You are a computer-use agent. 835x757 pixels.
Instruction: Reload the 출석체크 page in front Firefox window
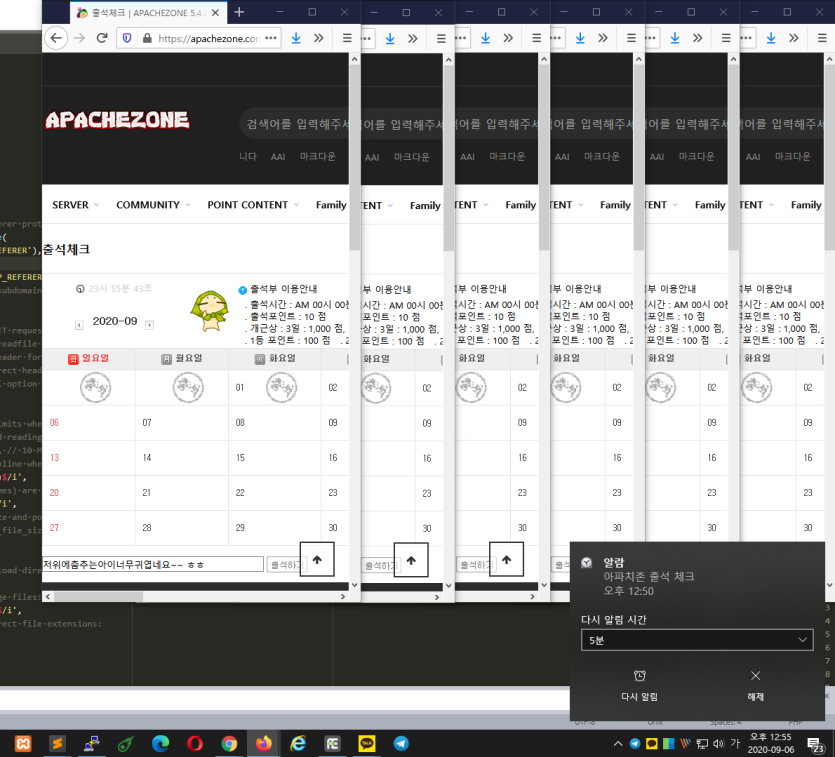(102, 38)
